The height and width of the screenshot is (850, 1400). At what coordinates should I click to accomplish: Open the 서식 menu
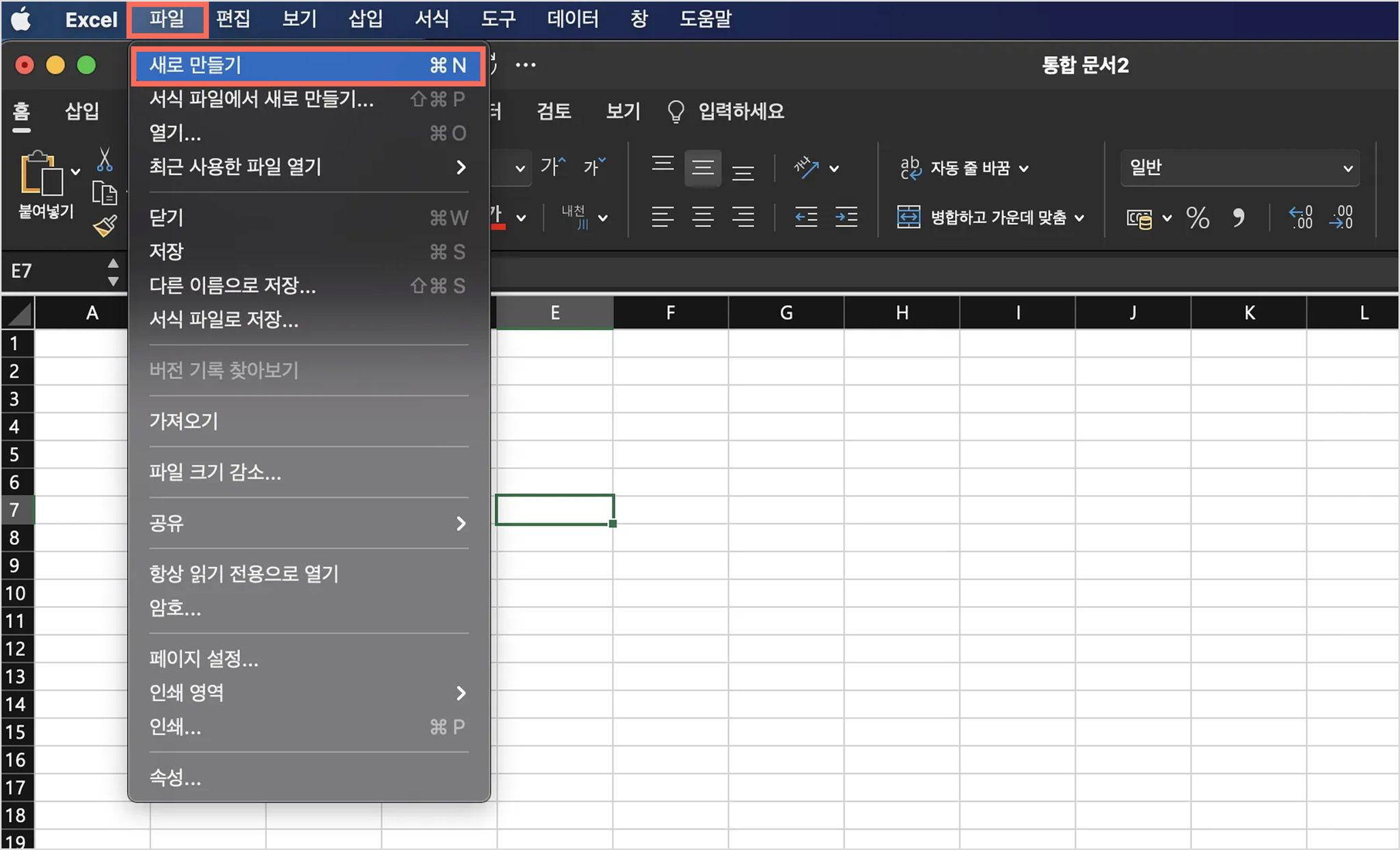pyautogui.click(x=432, y=19)
